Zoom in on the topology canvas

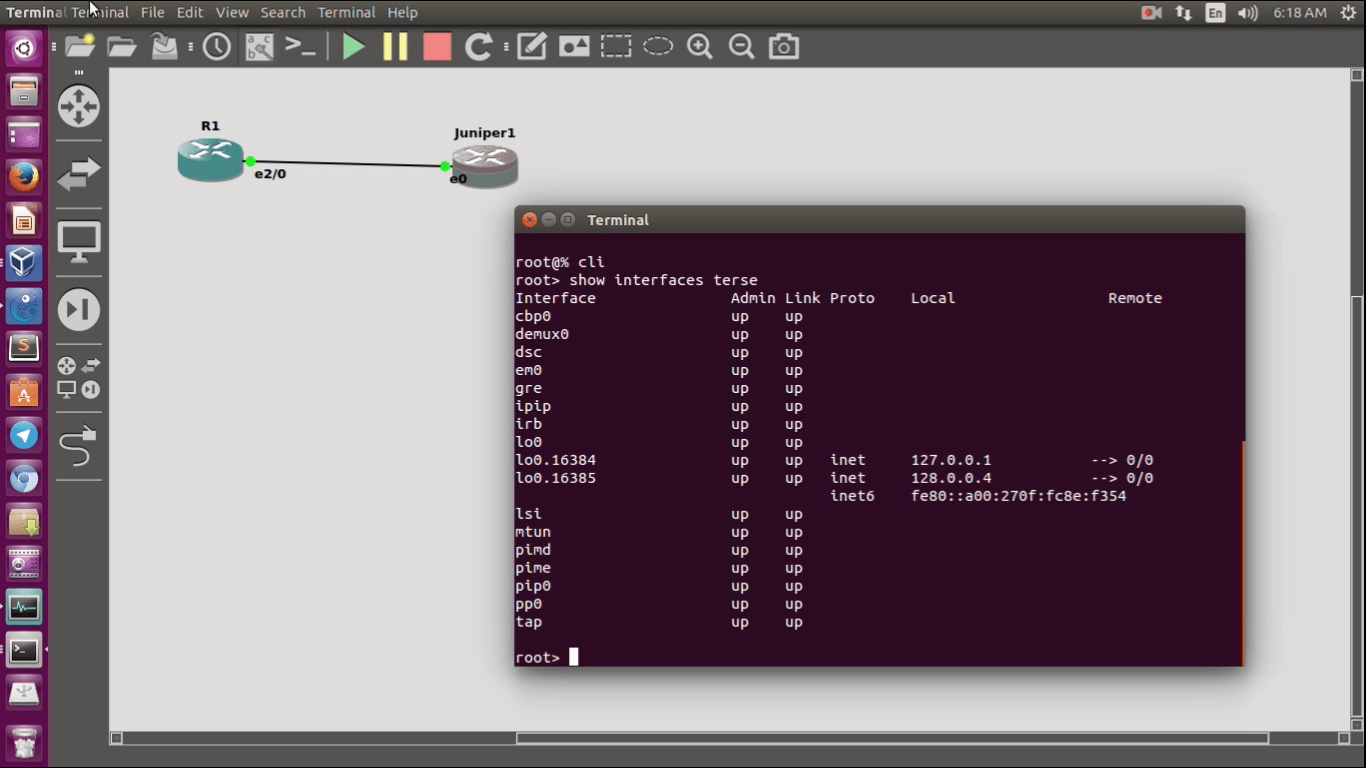699,47
